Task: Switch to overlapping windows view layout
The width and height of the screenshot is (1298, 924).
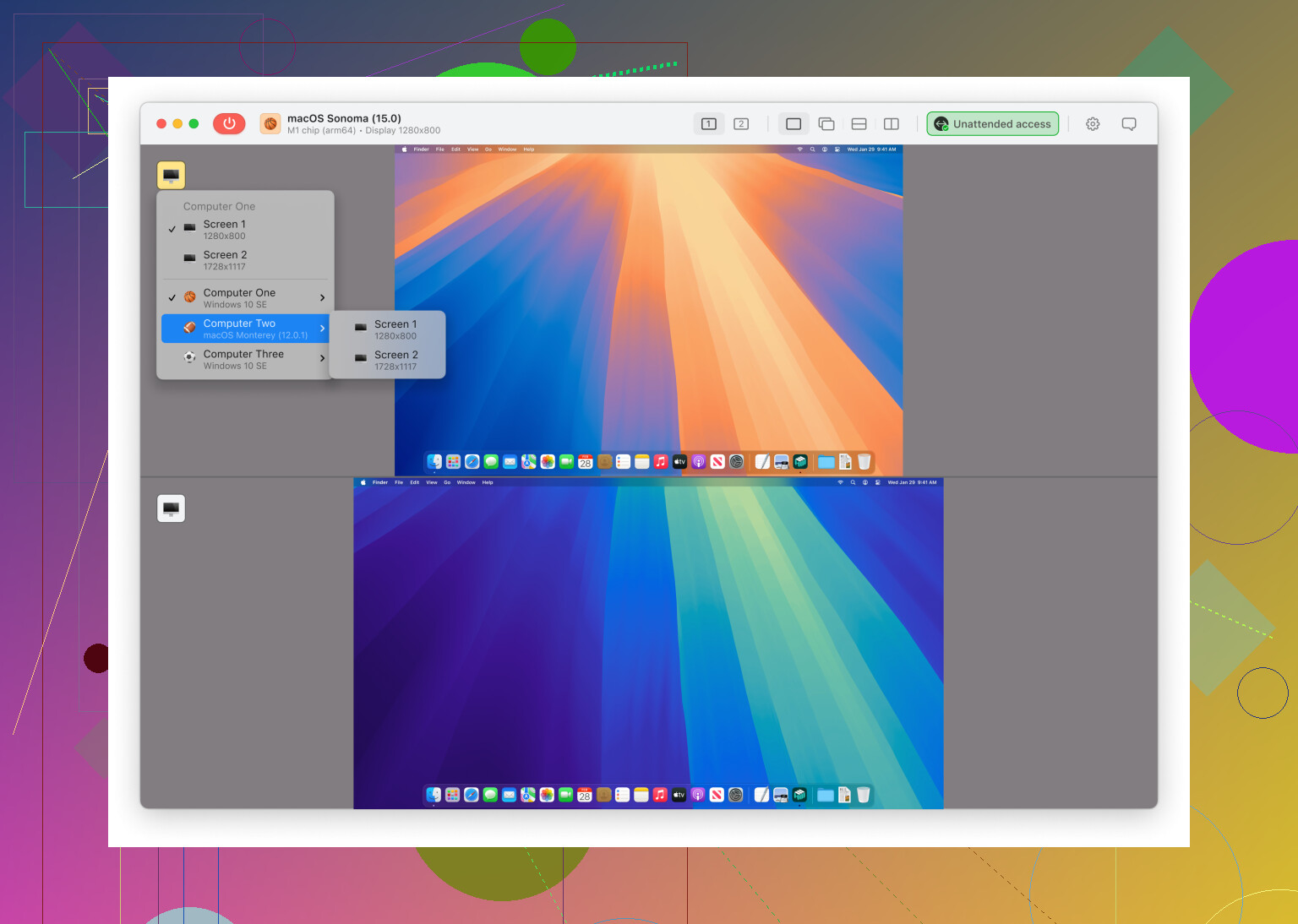Action: 826,124
